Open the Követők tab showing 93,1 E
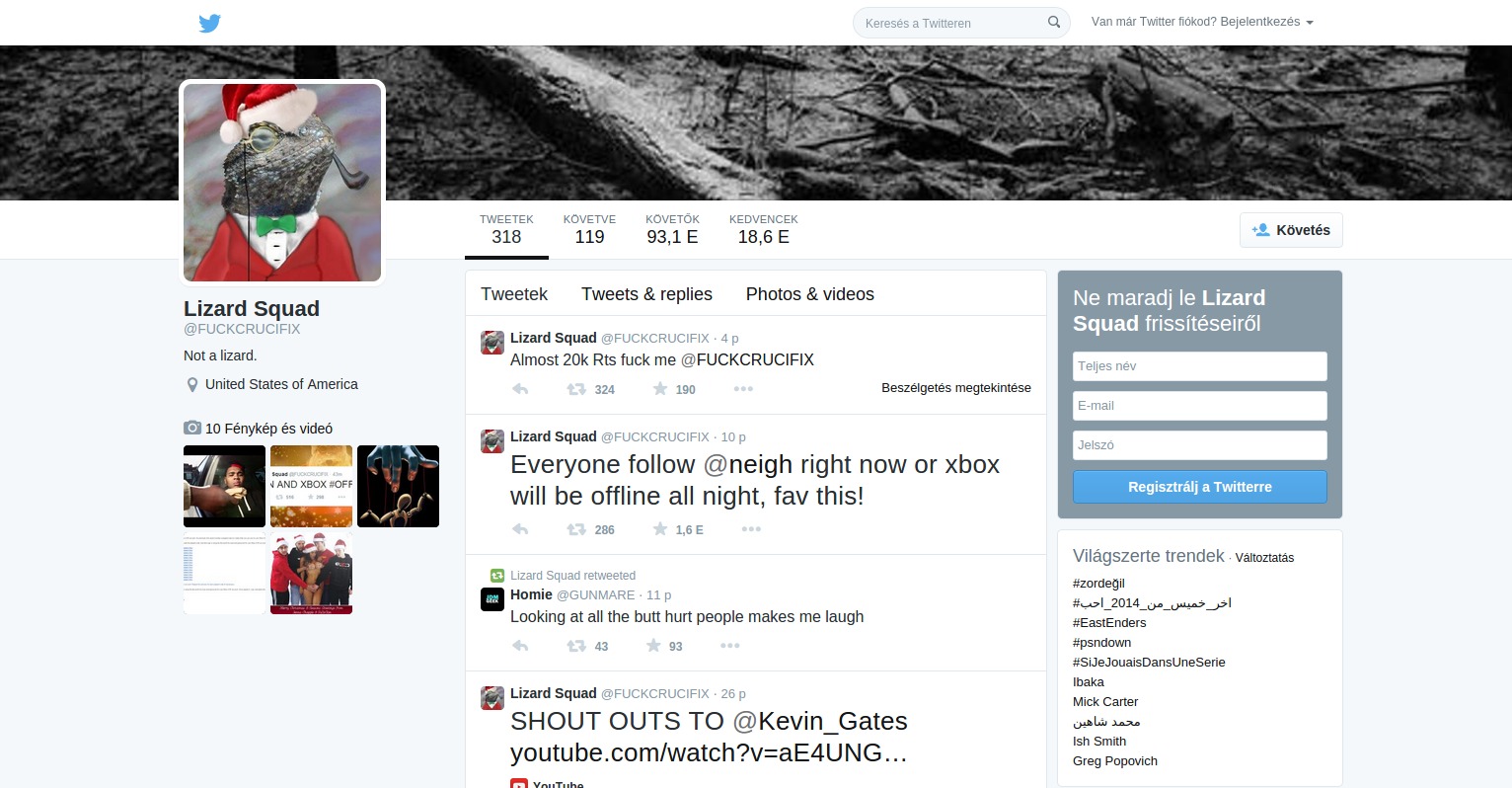The width and height of the screenshot is (1512, 788). click(x=672, y=229)
